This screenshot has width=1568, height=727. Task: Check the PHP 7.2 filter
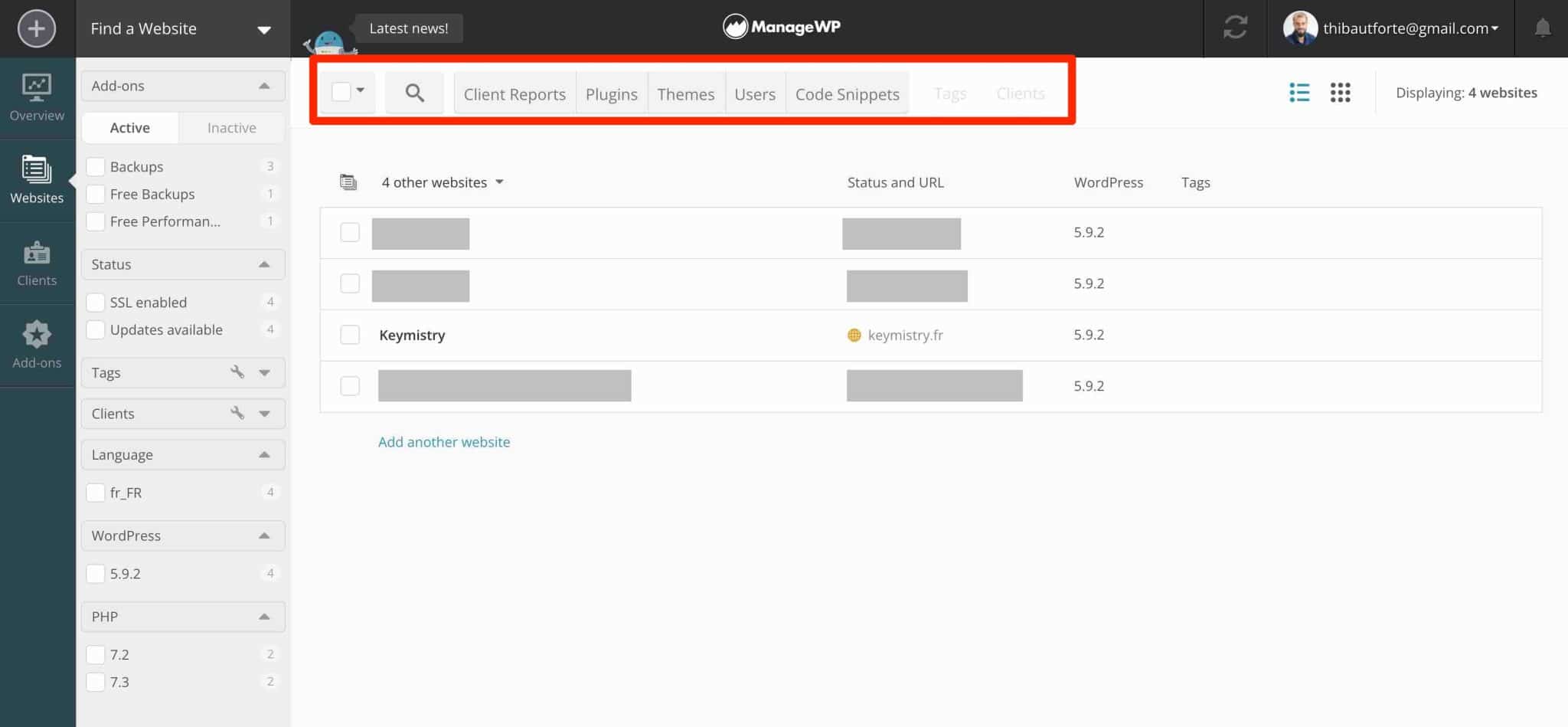[x=96, y=654]
